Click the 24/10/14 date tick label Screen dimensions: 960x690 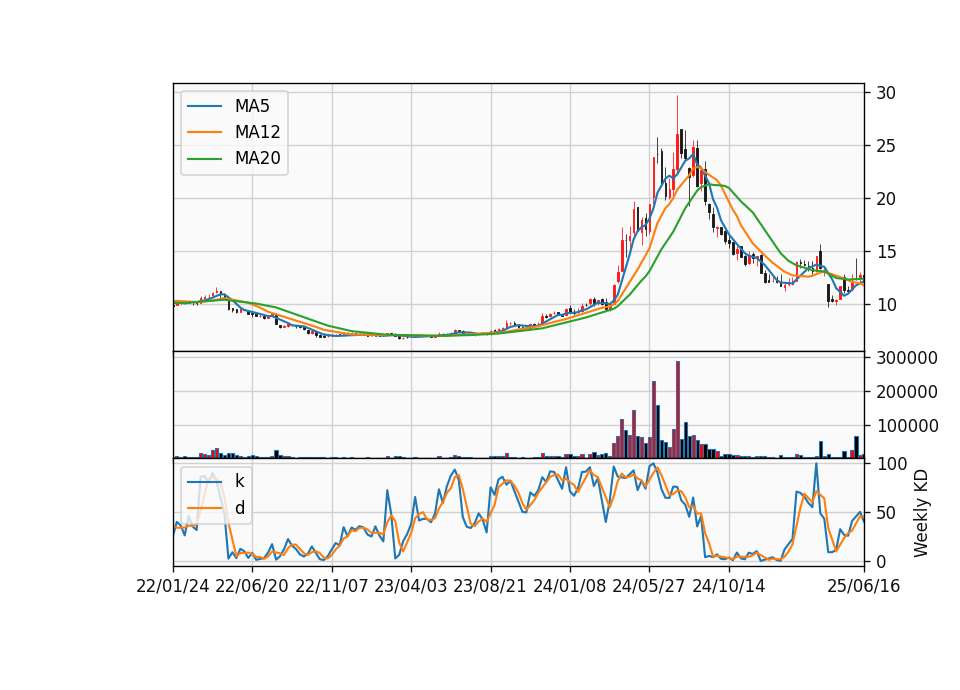tap(729, 586)
